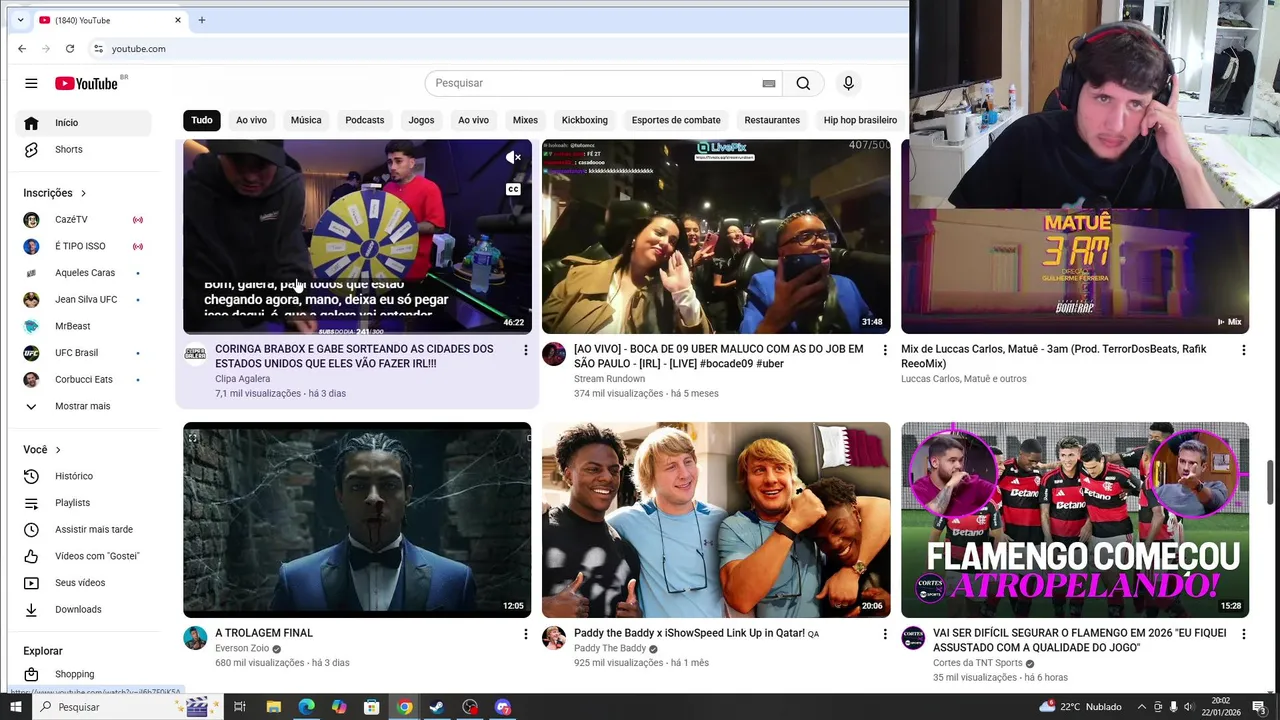
Task: Expand the Você section chevron
Action: [x=58, y=450]
